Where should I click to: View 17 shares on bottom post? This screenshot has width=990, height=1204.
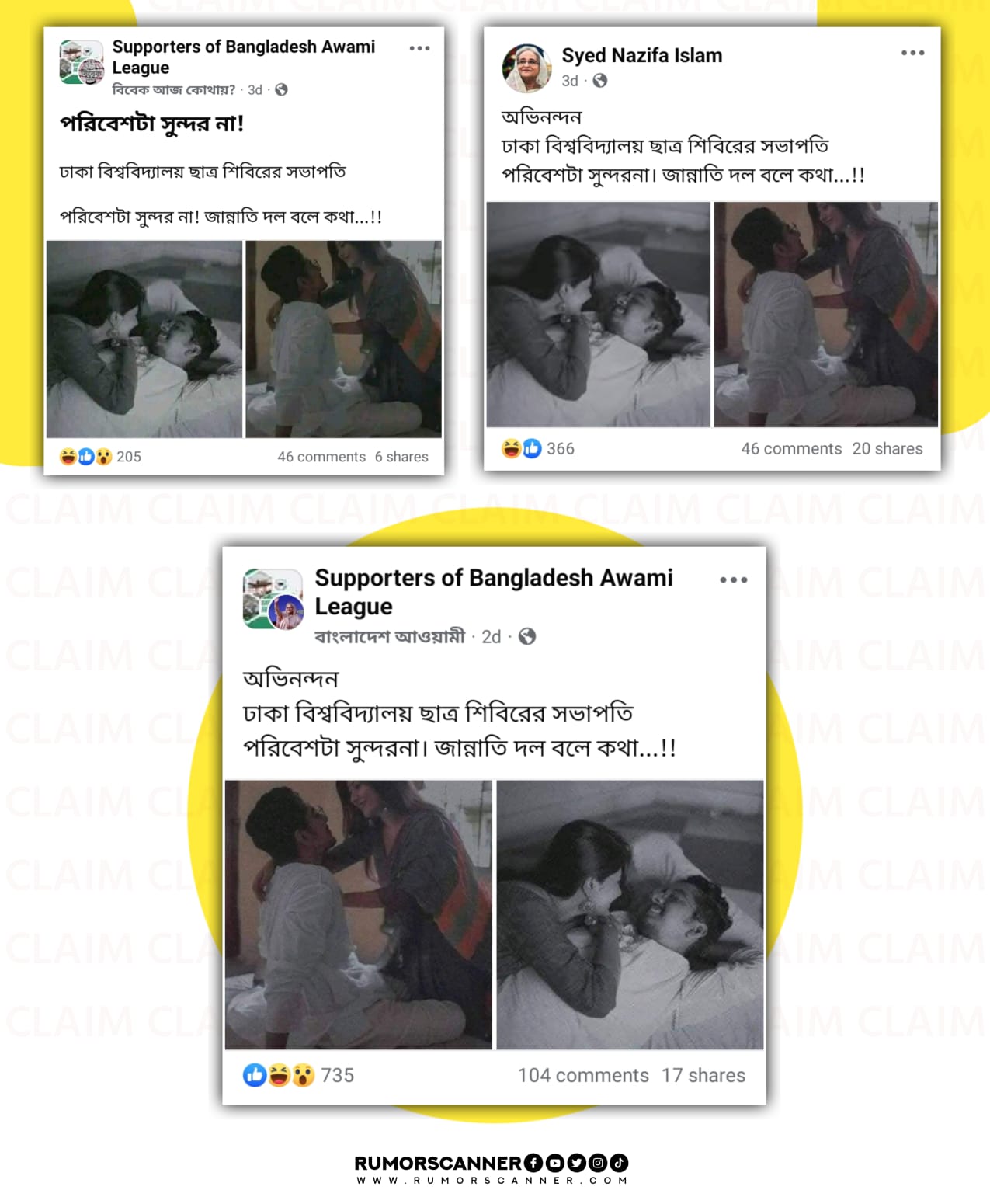pyautogui.click(x=703, y=1075)
